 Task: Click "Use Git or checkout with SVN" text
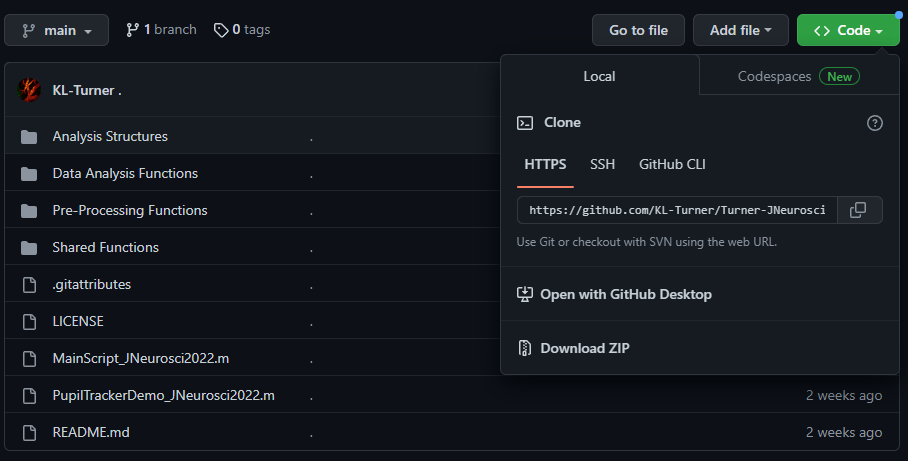click(646, 242)
